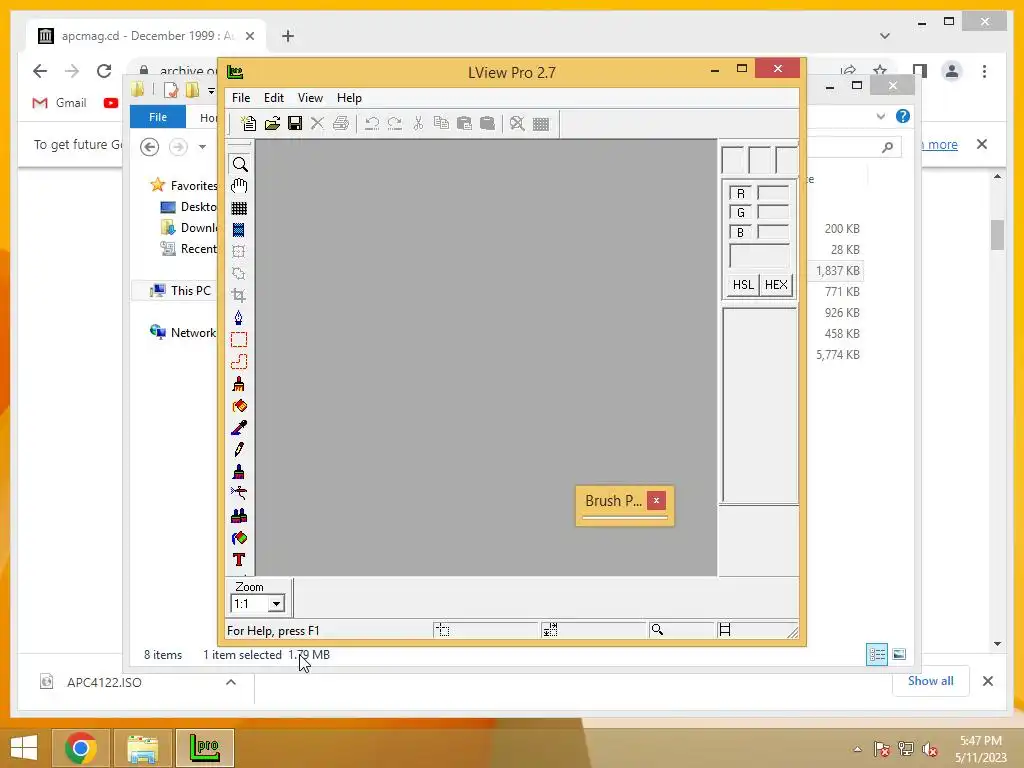Click the Undo arrow icon
This screenshot has width=1024, height=768.
(x=372, y=123)
